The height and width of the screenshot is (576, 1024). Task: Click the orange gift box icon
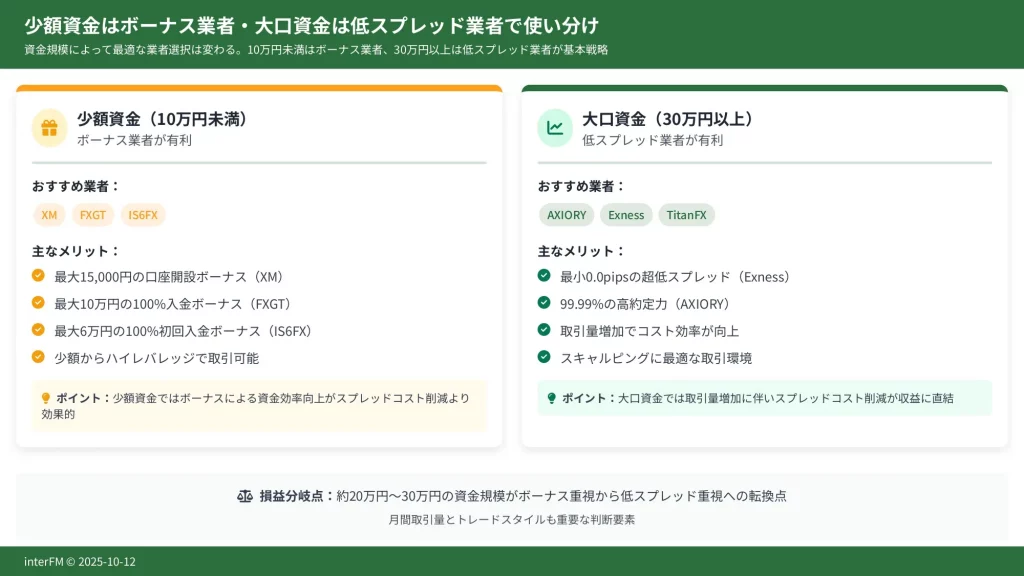(x=49, y=128)
